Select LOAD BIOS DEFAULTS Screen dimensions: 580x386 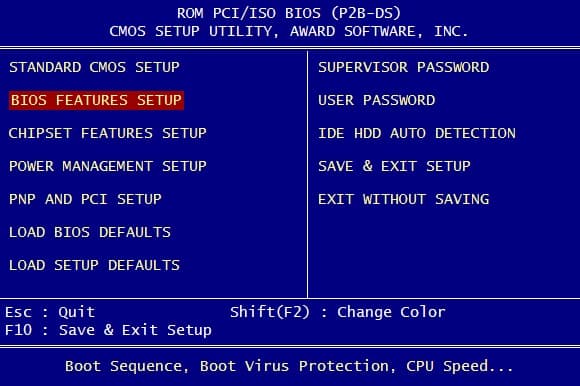coord(90,232)
